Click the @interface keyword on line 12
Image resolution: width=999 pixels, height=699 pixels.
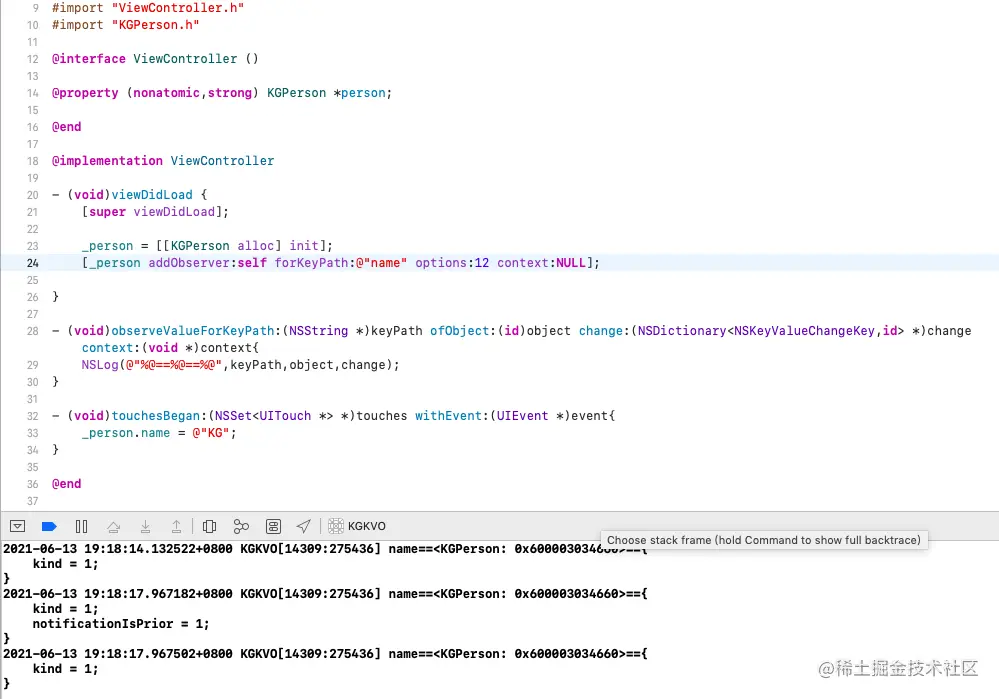(89, 59)
